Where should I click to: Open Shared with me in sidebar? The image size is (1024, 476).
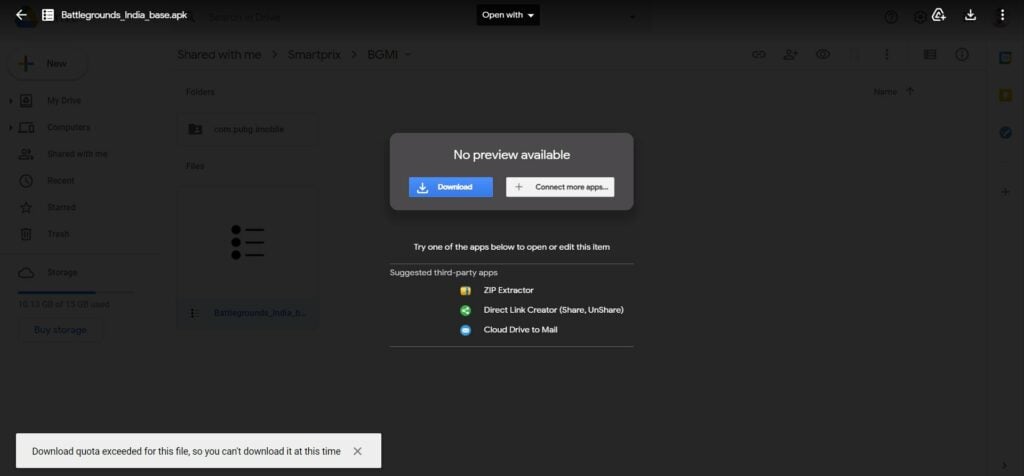[77, 154]
